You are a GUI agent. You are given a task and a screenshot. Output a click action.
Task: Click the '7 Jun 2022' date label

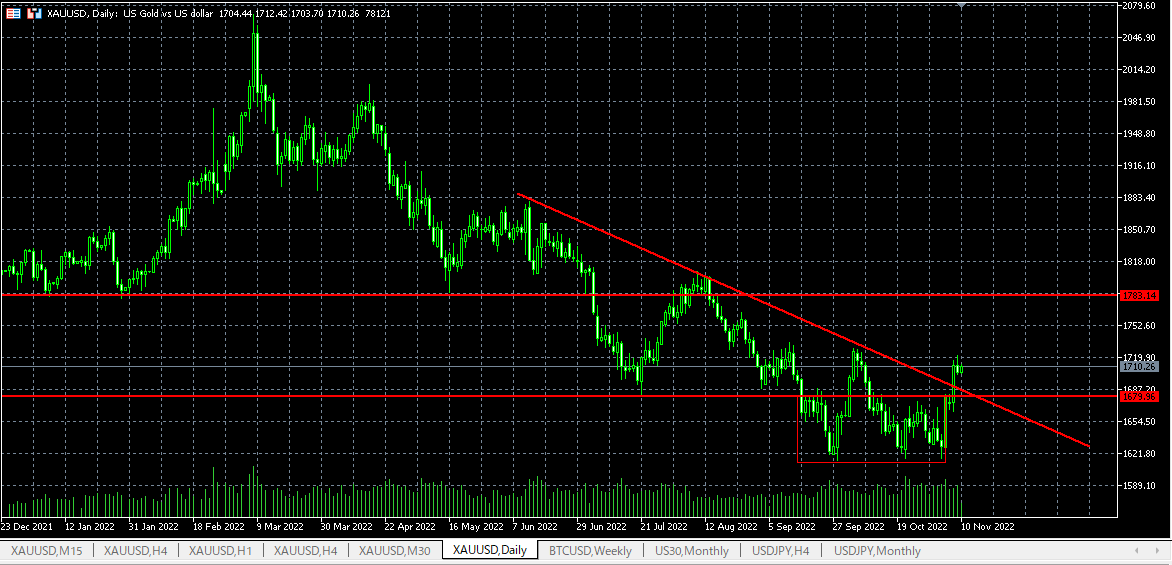tap(536, 526)
